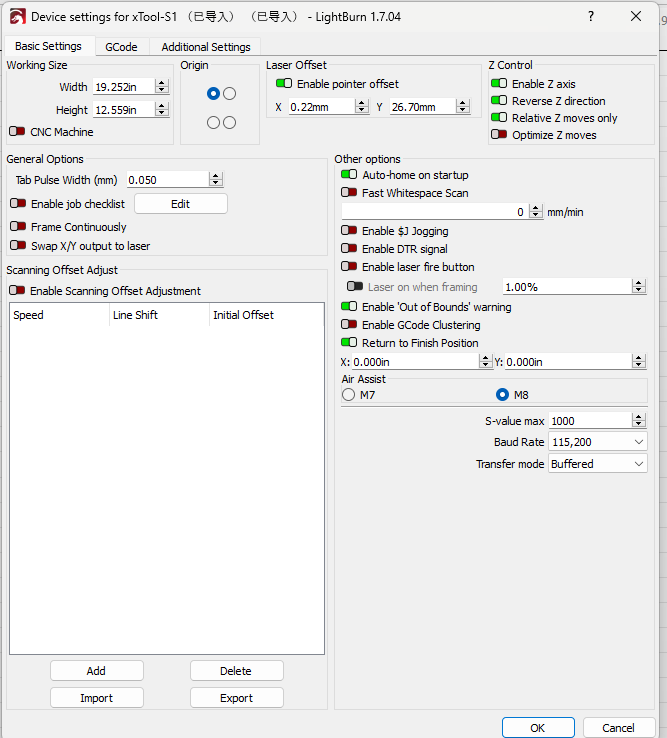This screenshot has width=667, height=738.
Task: Toggle the CNC Machine switch
Action: (17, 131)
